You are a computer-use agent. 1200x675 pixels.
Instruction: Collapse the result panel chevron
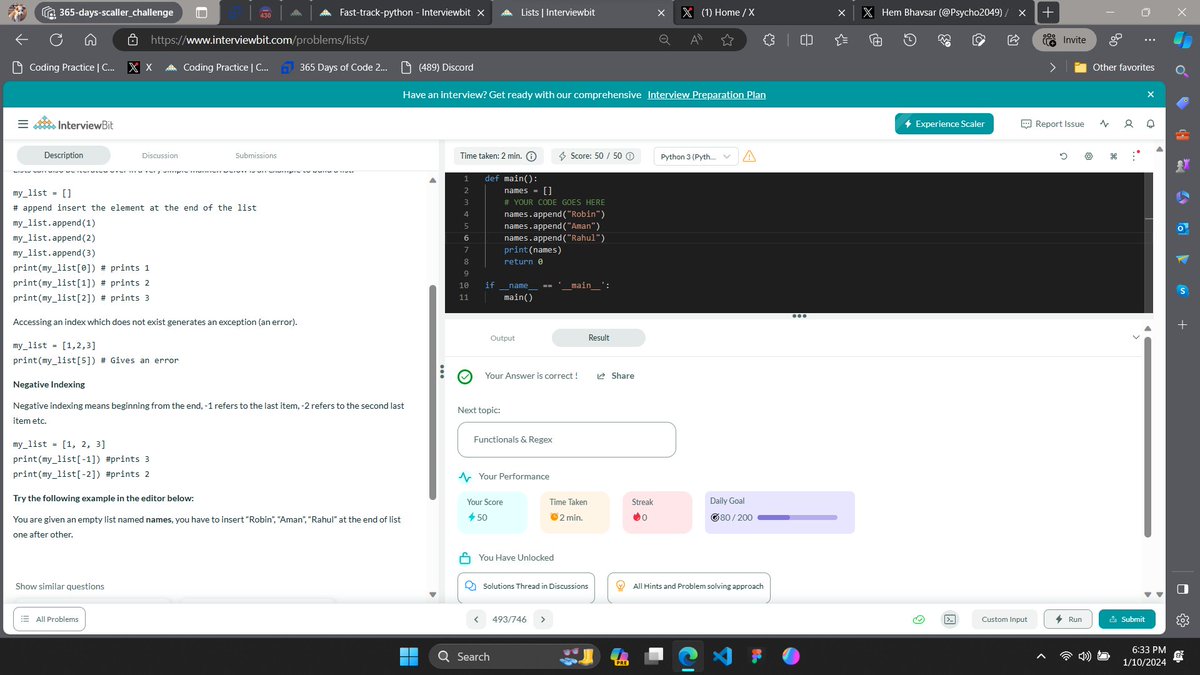click(1135, 338)
